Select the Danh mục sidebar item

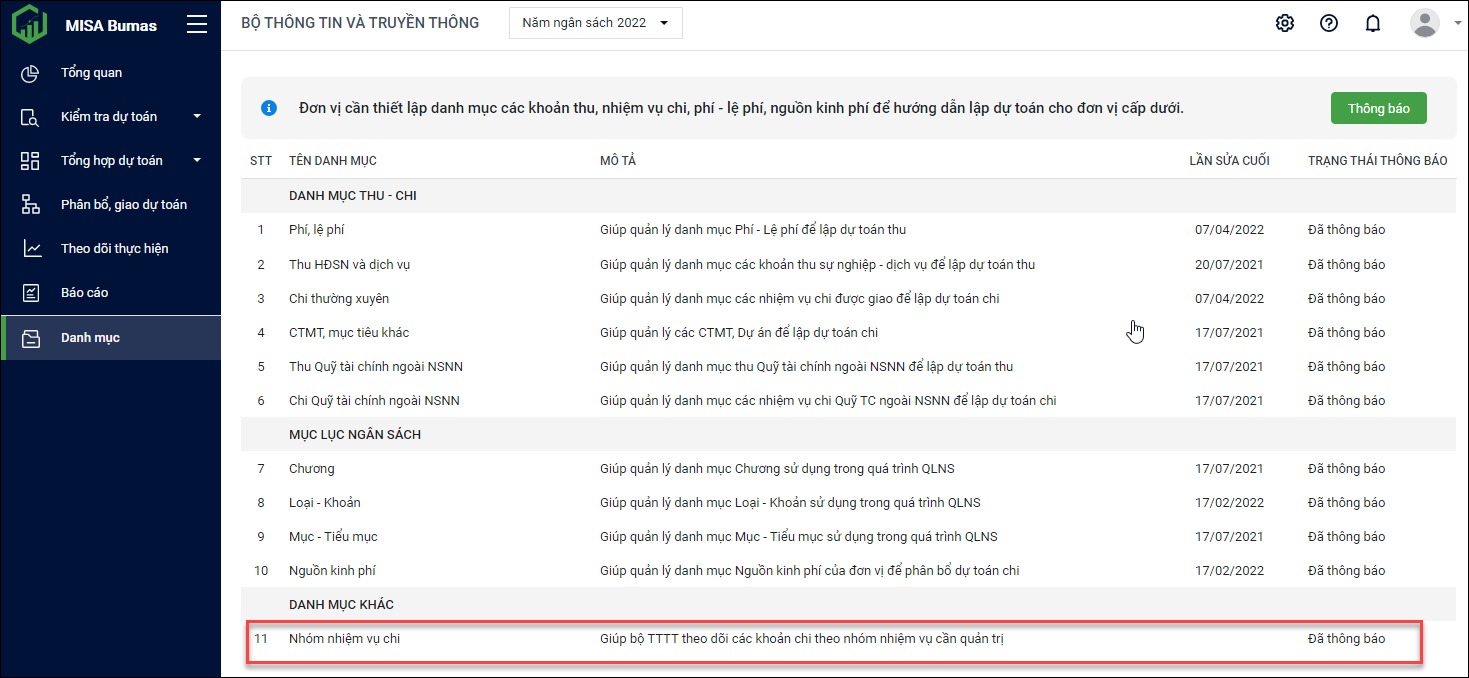90,338
